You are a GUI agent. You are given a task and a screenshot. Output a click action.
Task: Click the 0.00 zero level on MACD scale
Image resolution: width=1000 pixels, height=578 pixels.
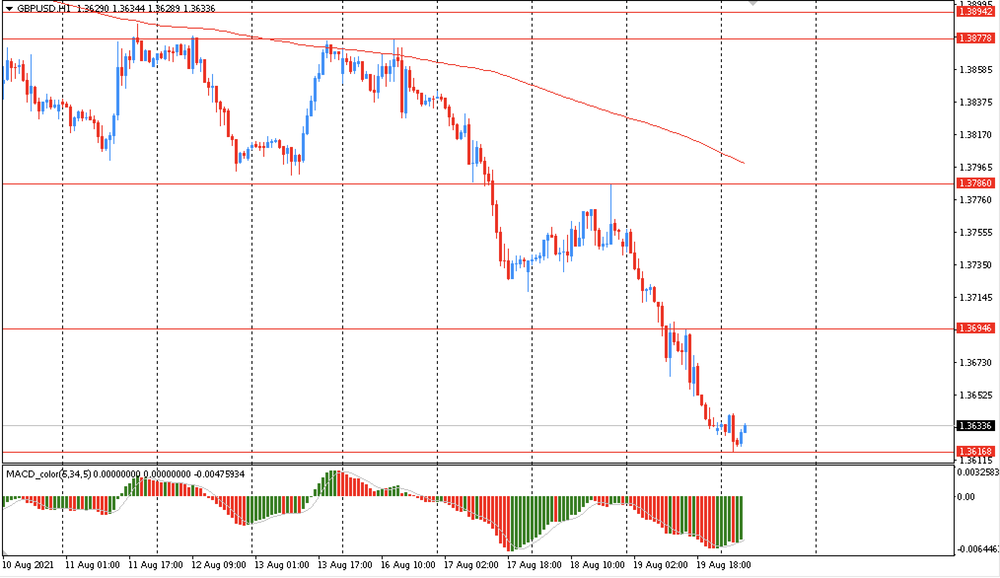tap(967, 496)
